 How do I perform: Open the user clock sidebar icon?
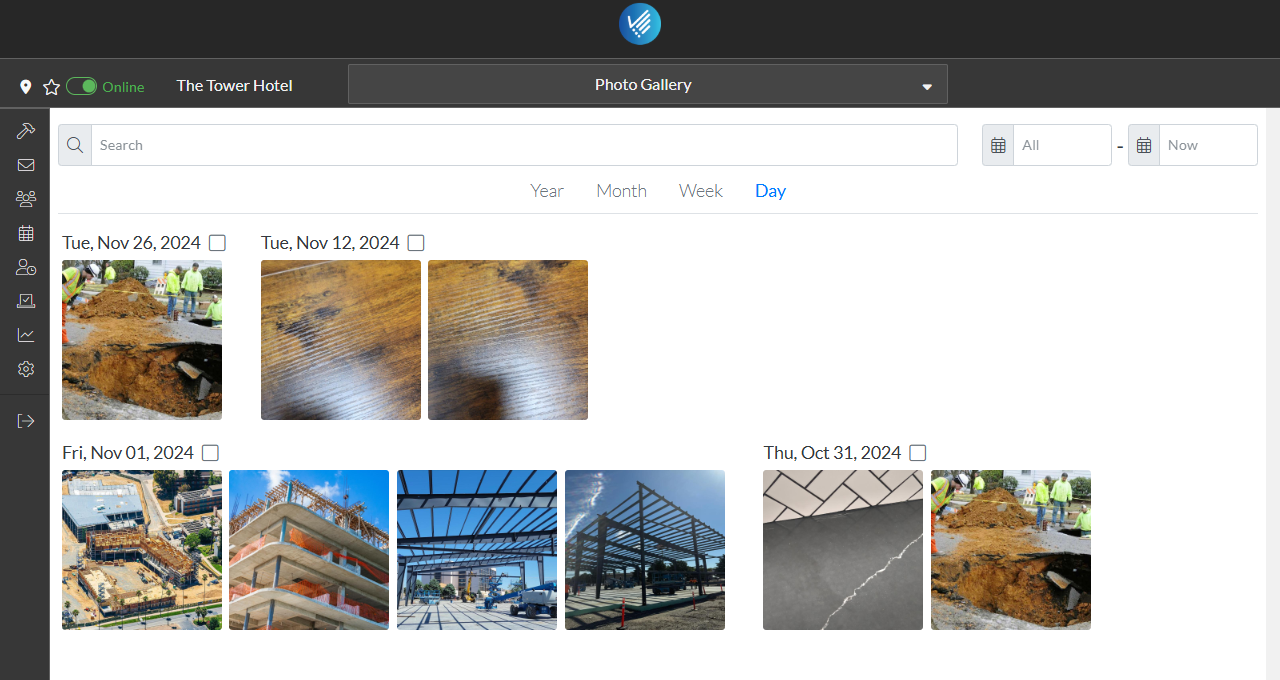pyautogui.click(x=26, y=267)
